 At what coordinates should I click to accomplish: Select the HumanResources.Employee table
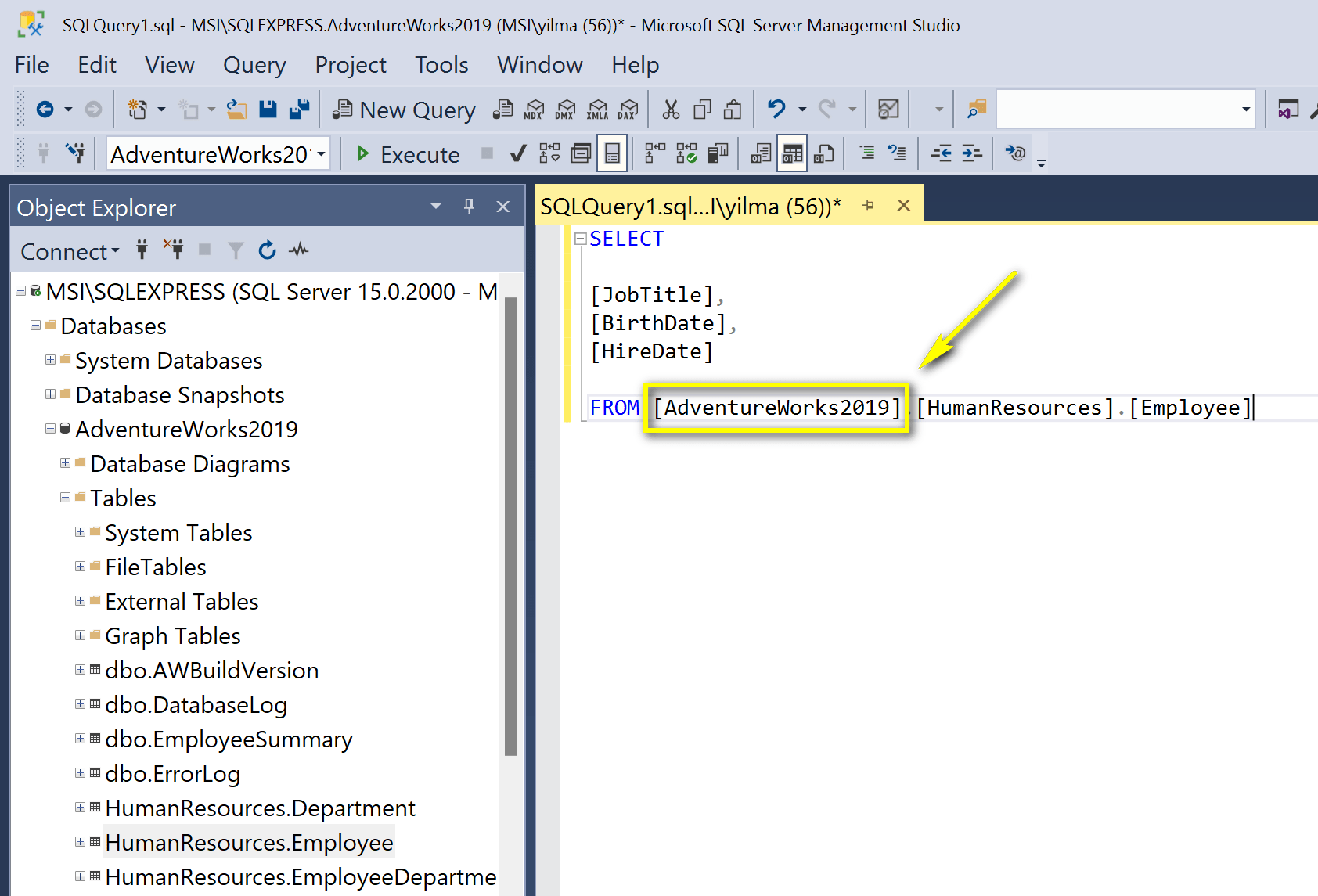(x=249, y=842)
